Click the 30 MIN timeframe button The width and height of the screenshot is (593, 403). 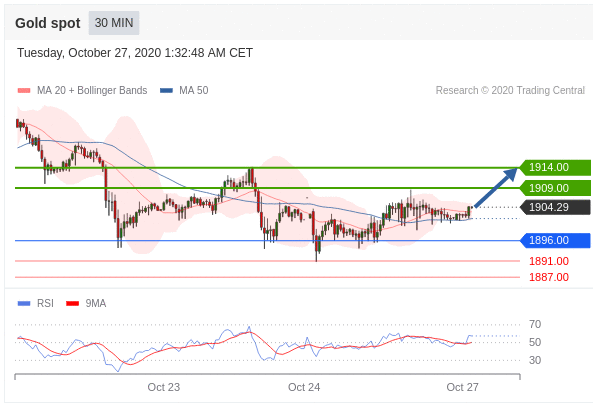(114, 23)
